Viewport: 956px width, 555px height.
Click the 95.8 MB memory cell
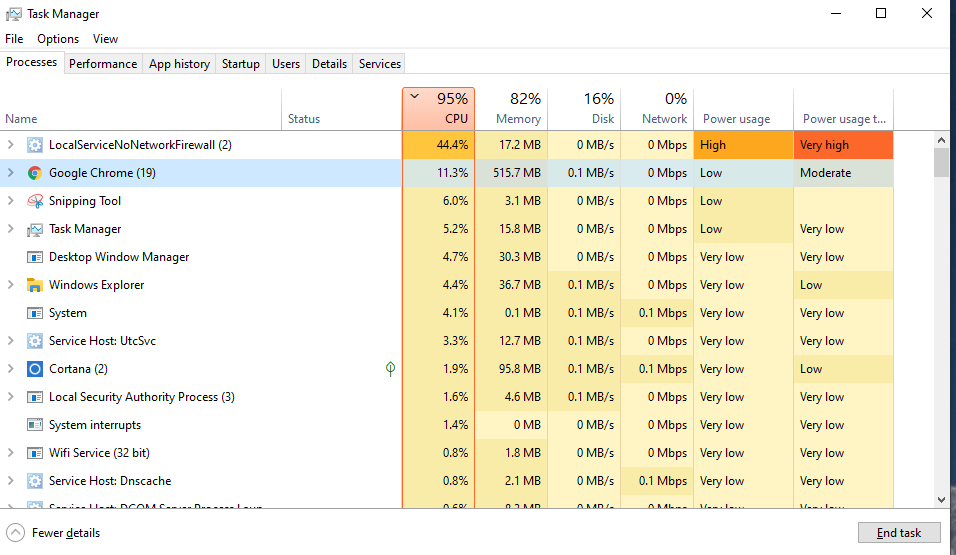[511, 369]
